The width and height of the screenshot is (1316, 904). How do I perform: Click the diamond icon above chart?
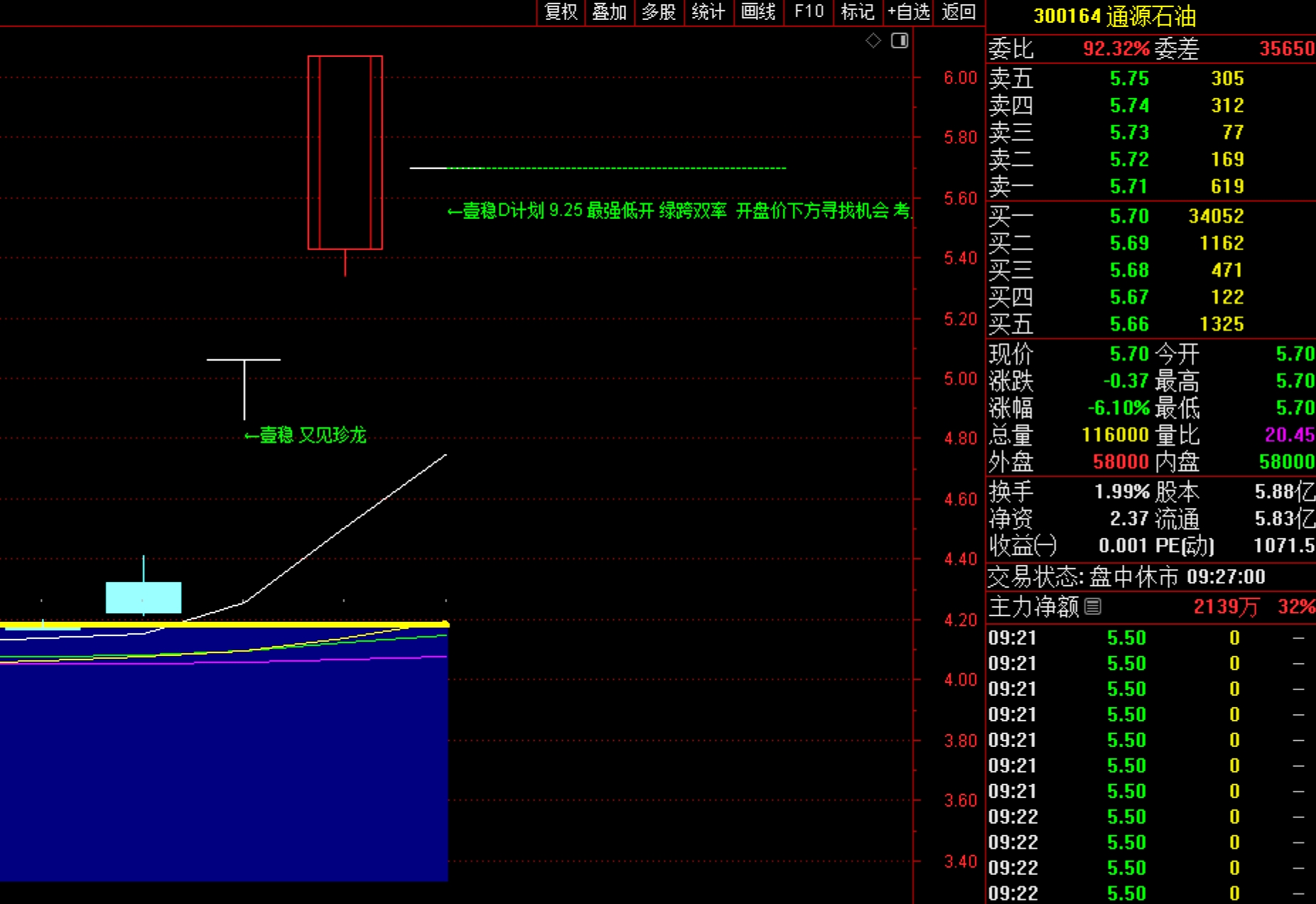[x=873, y=41]
